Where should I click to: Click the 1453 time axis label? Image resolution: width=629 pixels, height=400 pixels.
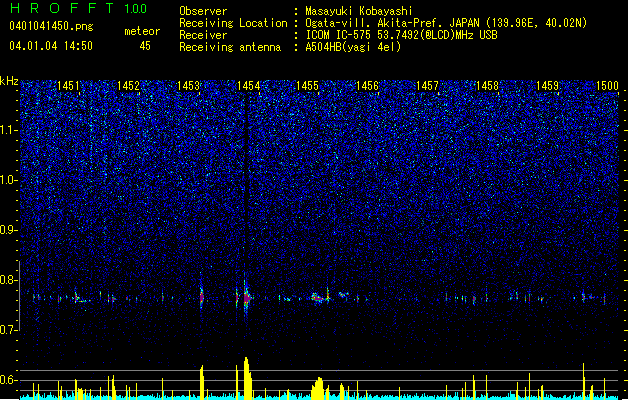(x=188, y=86)
